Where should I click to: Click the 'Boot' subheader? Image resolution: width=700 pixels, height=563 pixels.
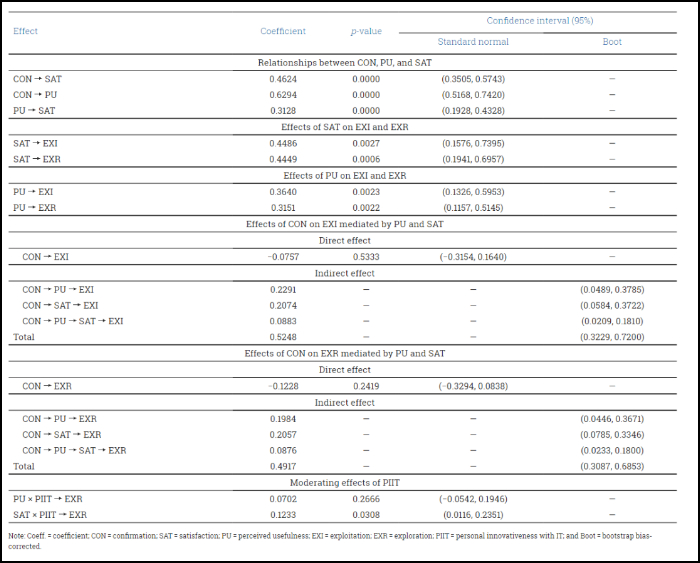click(x=612, y=42)
